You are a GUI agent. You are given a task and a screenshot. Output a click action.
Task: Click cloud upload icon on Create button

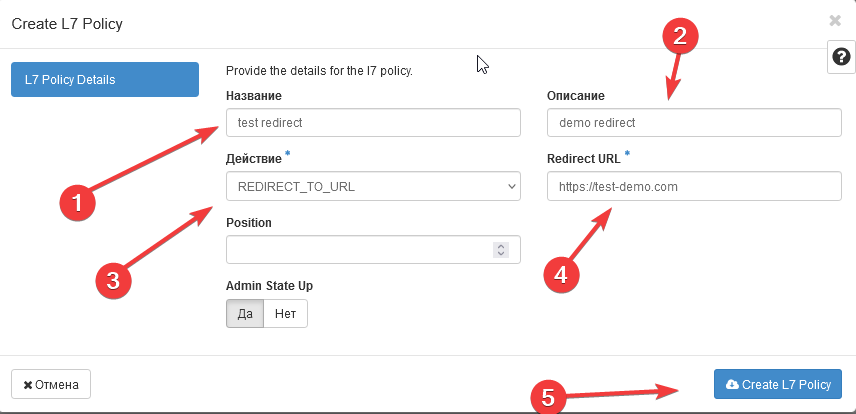tap(732, 385)
